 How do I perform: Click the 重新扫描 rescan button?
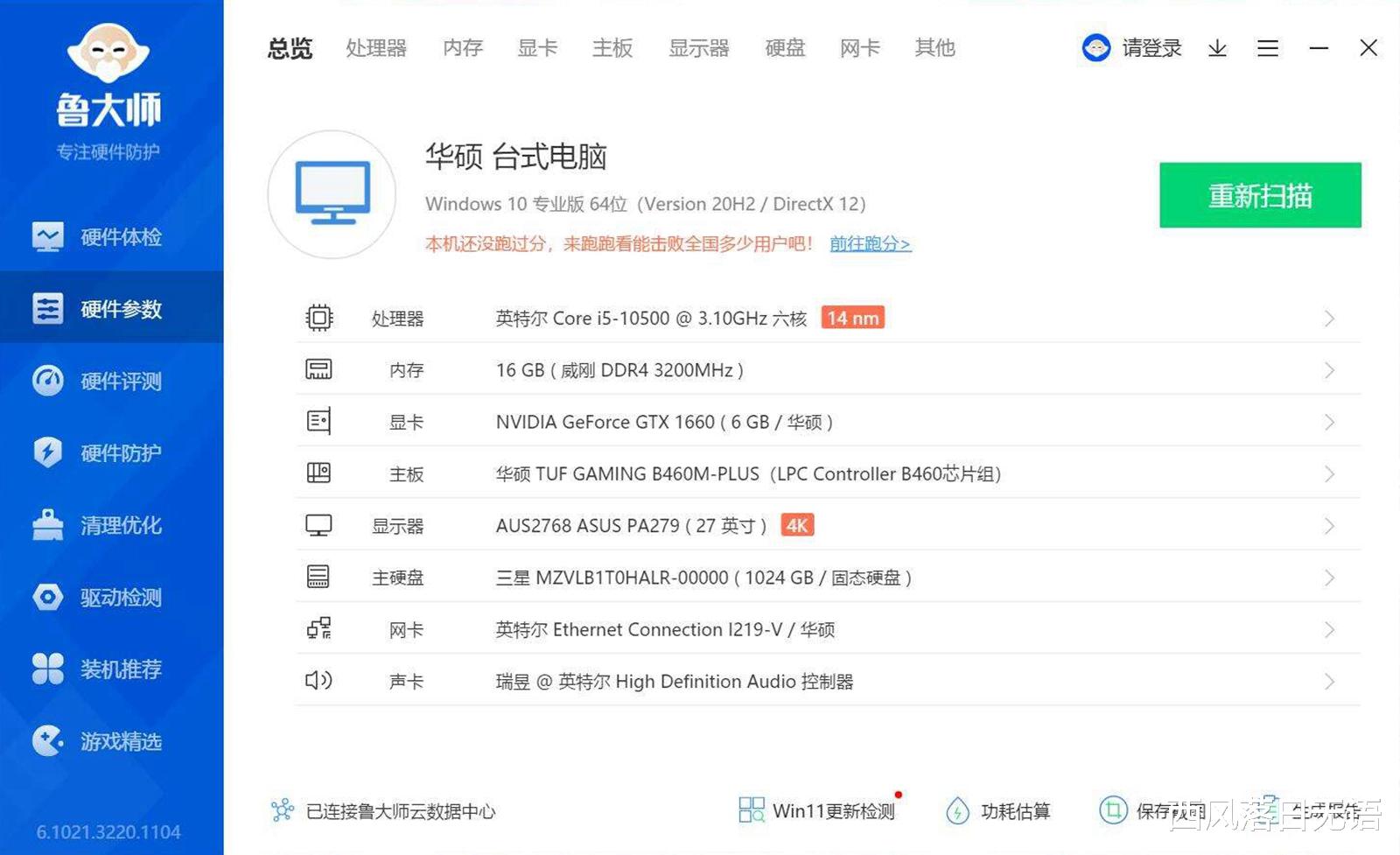coord(1258,195)
